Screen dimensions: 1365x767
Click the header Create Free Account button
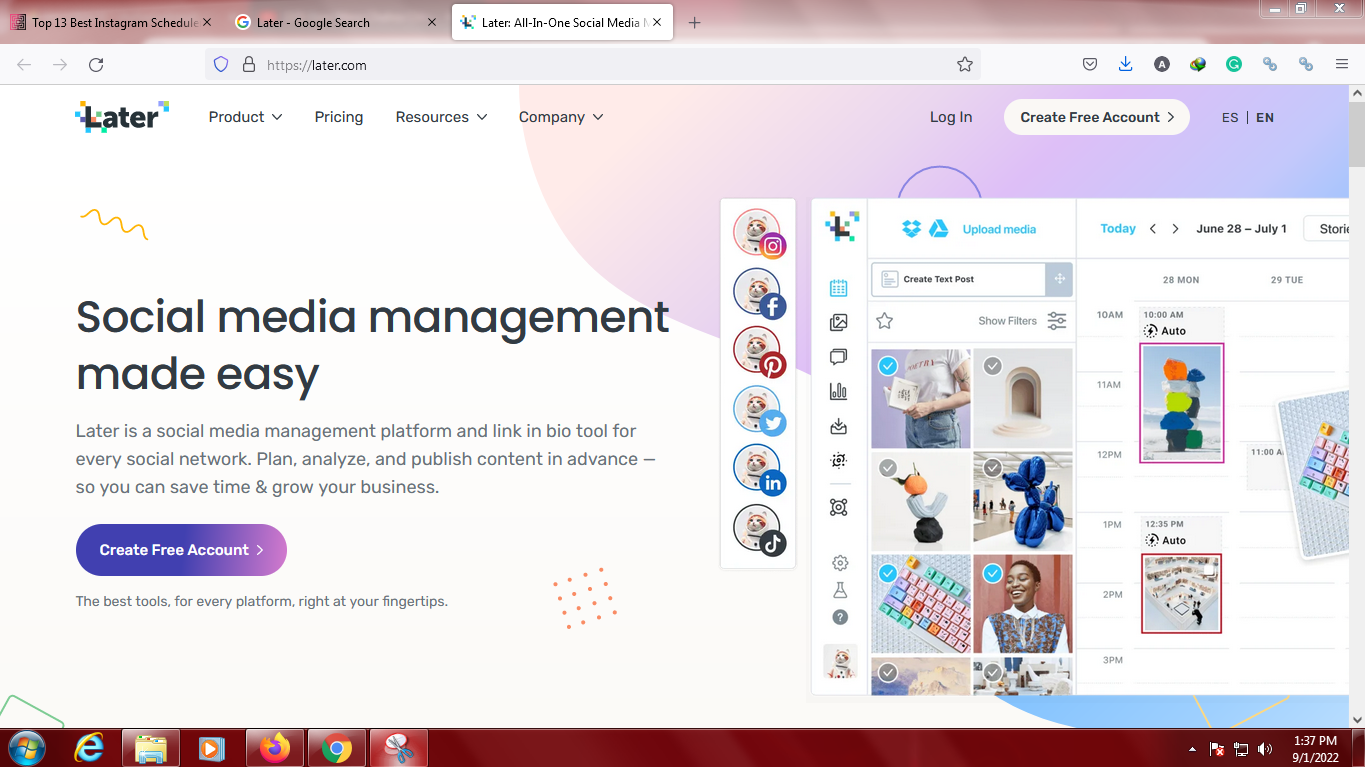tap(1097, 117)
